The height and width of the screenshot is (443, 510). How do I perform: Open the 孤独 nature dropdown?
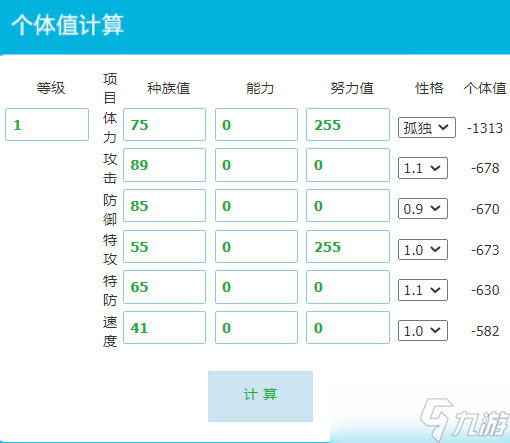tap(427, 127)
